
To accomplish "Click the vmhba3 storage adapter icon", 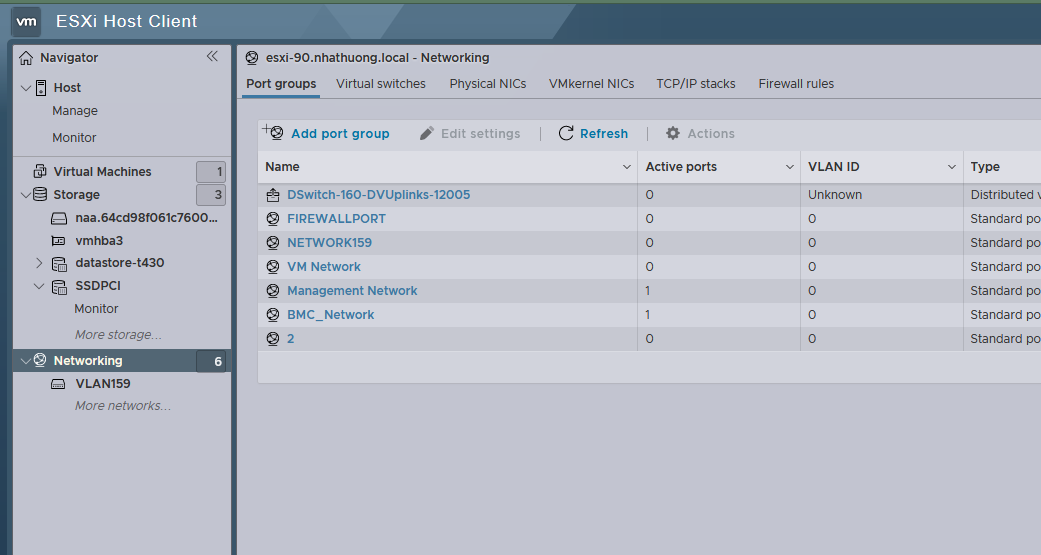I will tap(58, 241).
